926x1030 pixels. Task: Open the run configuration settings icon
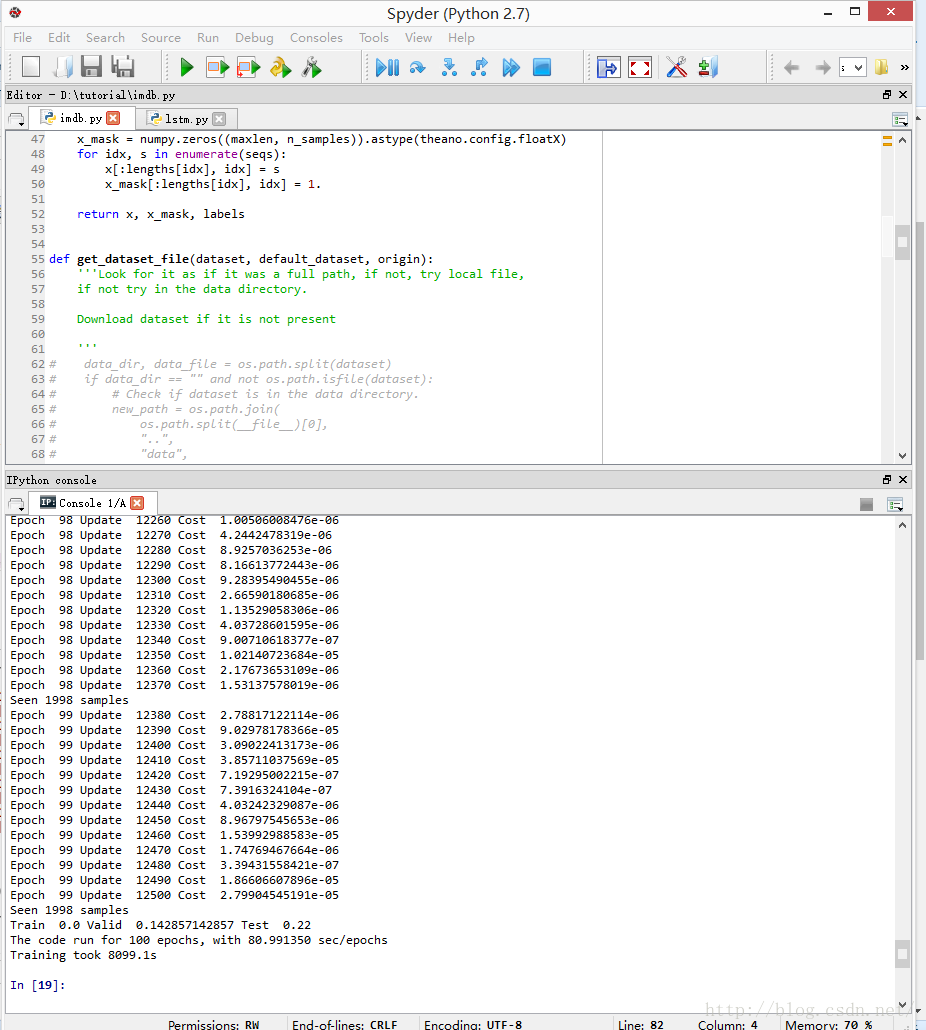point(312,67)
